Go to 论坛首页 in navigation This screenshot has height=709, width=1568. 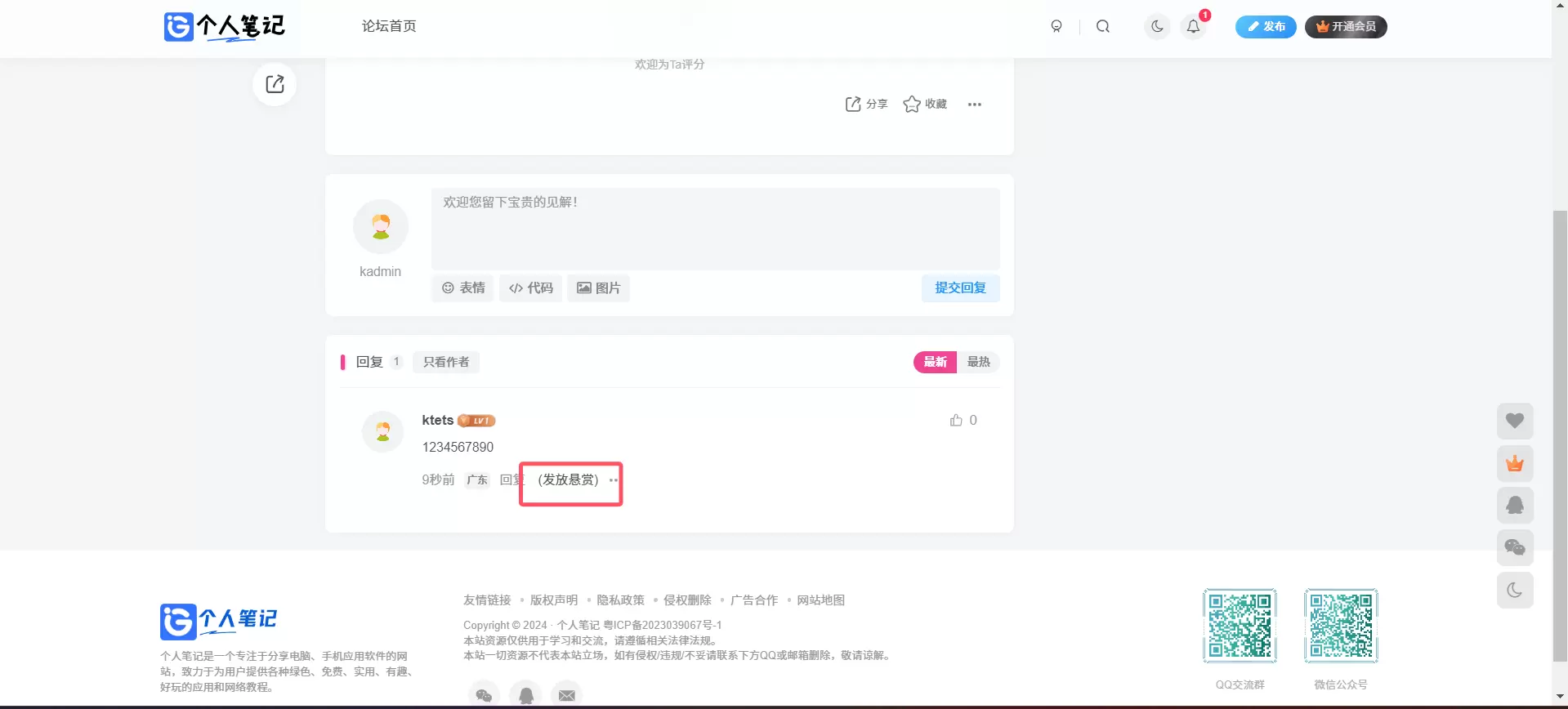pos(389,26)
